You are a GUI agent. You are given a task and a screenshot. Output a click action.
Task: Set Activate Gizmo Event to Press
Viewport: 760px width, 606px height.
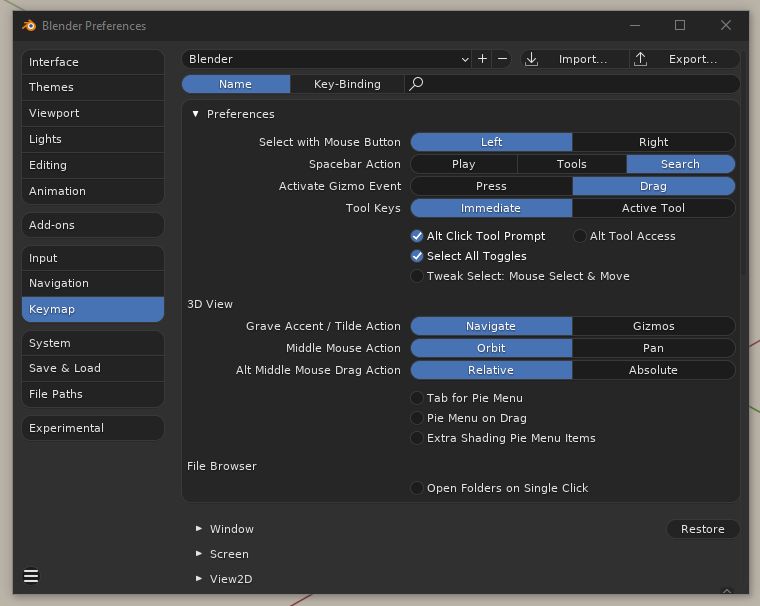pyautogui.click(x=491, y=186)
